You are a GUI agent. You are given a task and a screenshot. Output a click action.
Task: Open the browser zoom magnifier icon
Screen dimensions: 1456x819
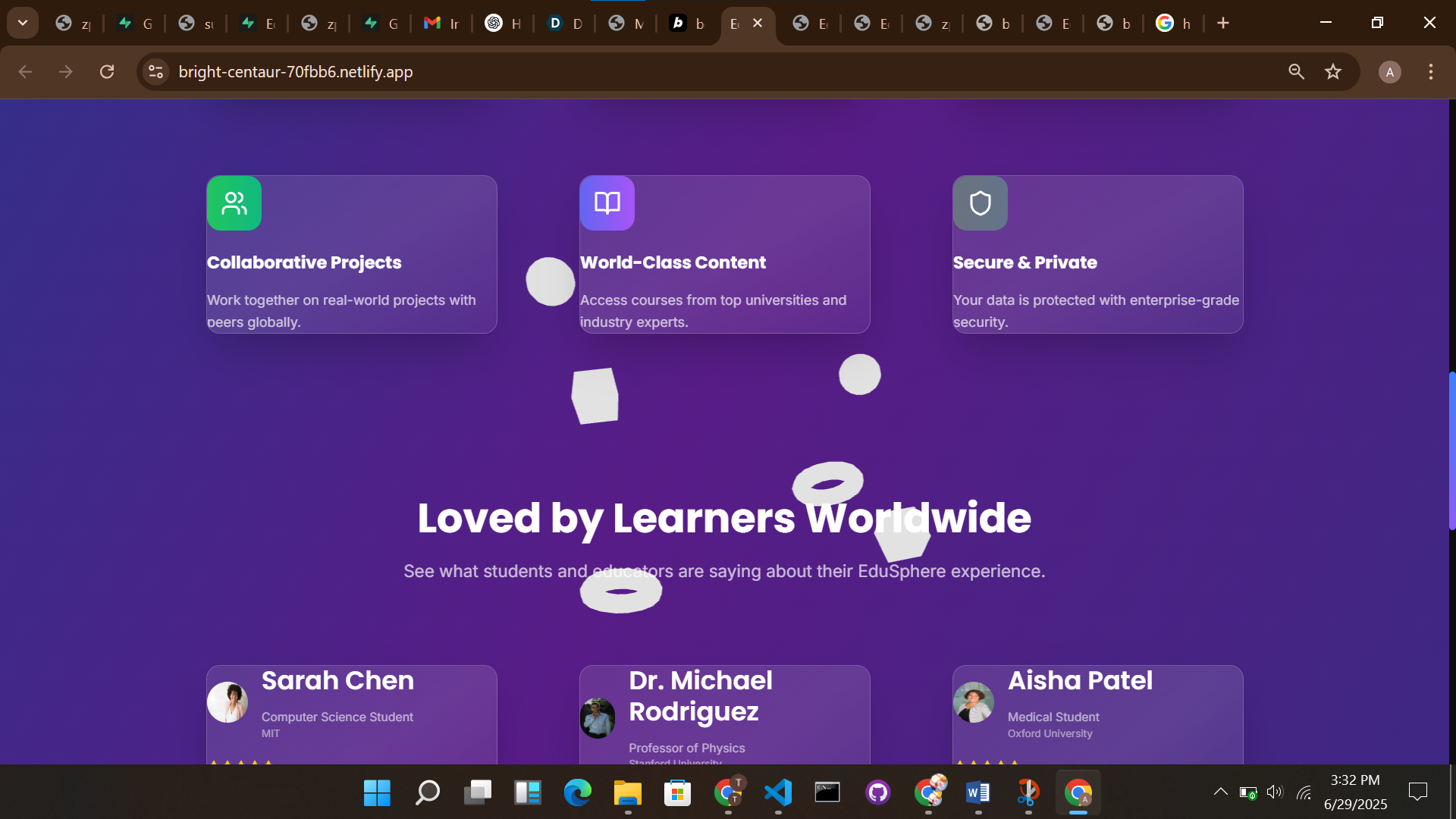[x=1296, y=72]
